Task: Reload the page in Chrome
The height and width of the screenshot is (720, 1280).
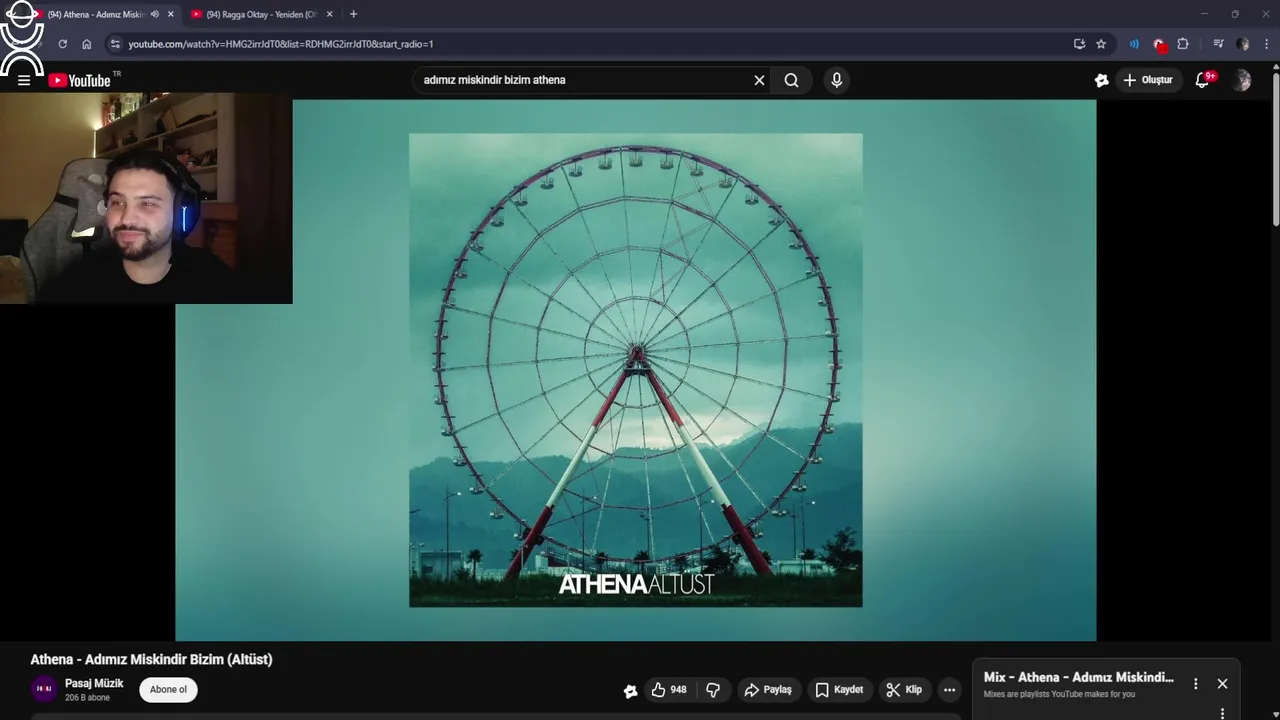Action: coord(62,44)
